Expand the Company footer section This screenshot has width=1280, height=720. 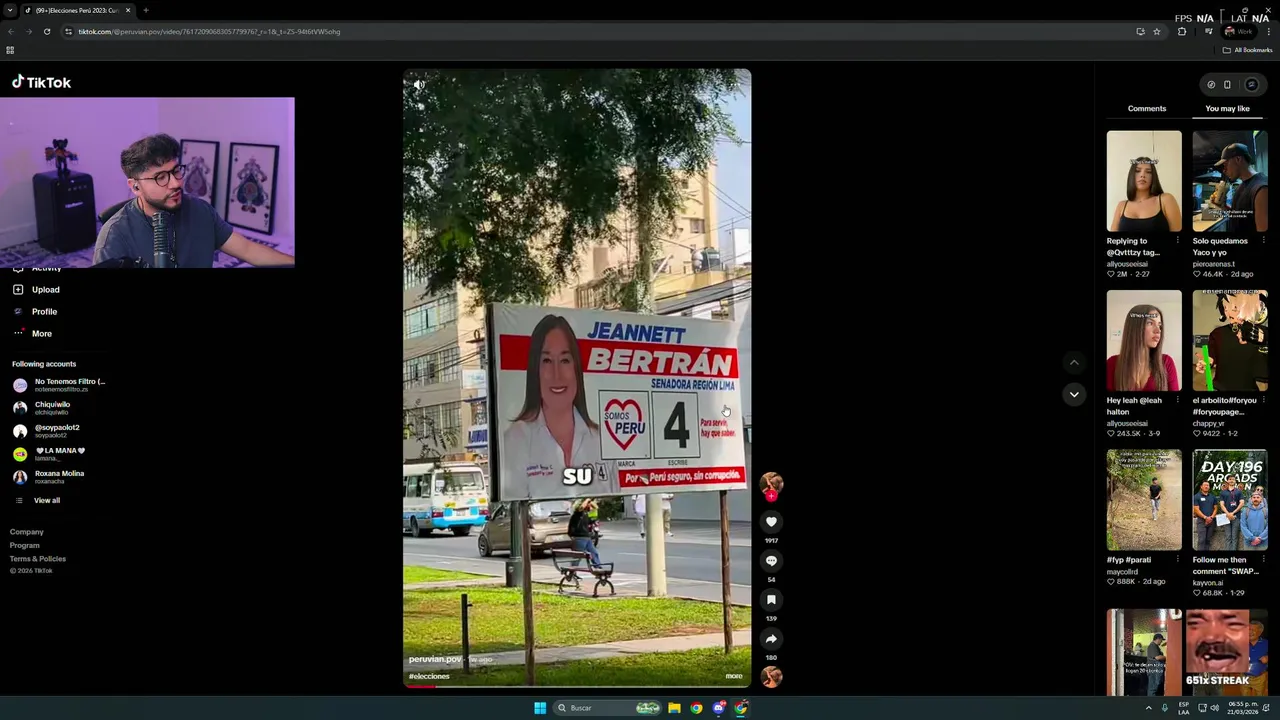pos(27,532)
